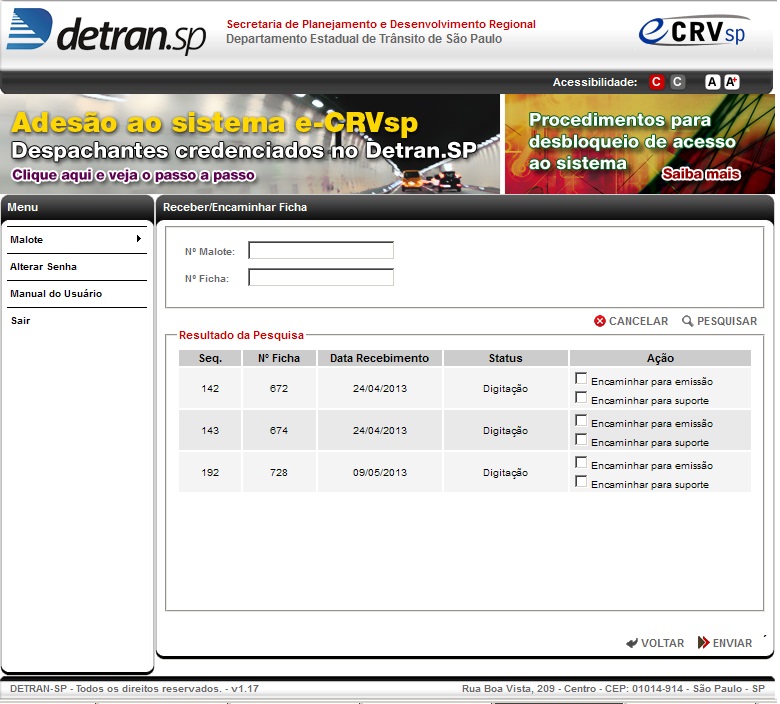Select sequence cell 142
This screenshot has height=704, width=780.
tap(210, 389)
